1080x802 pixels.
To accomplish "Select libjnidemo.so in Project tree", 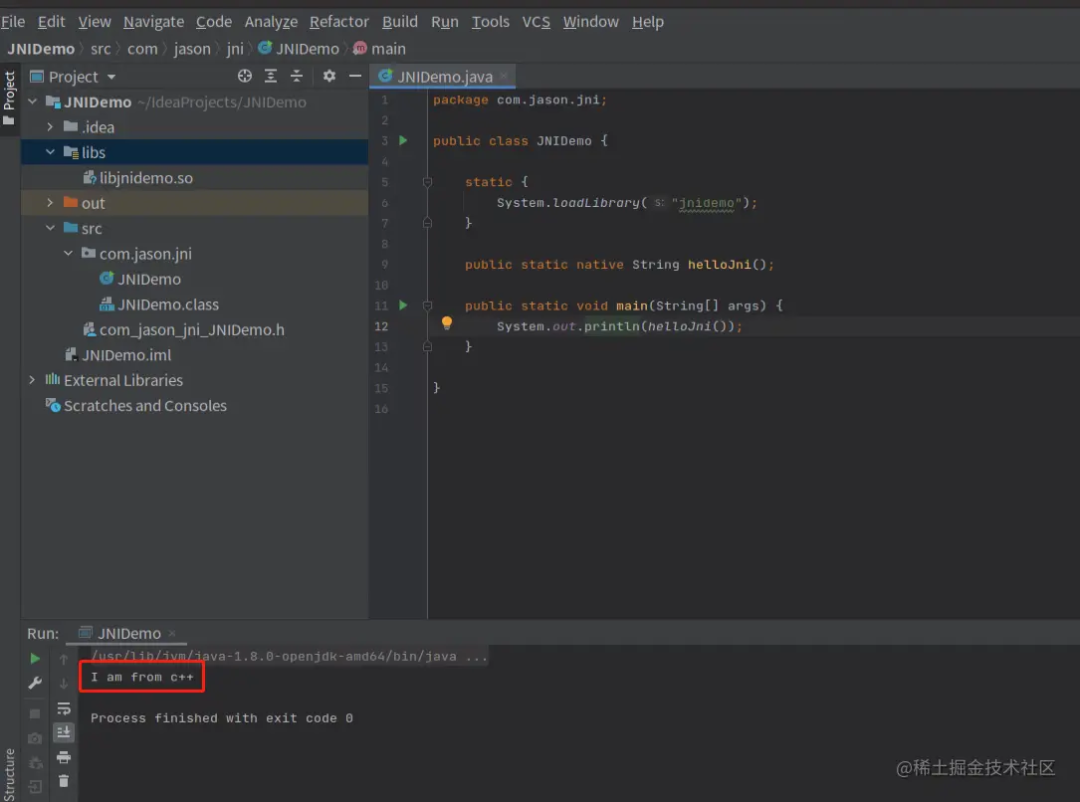I will (145, 177).
